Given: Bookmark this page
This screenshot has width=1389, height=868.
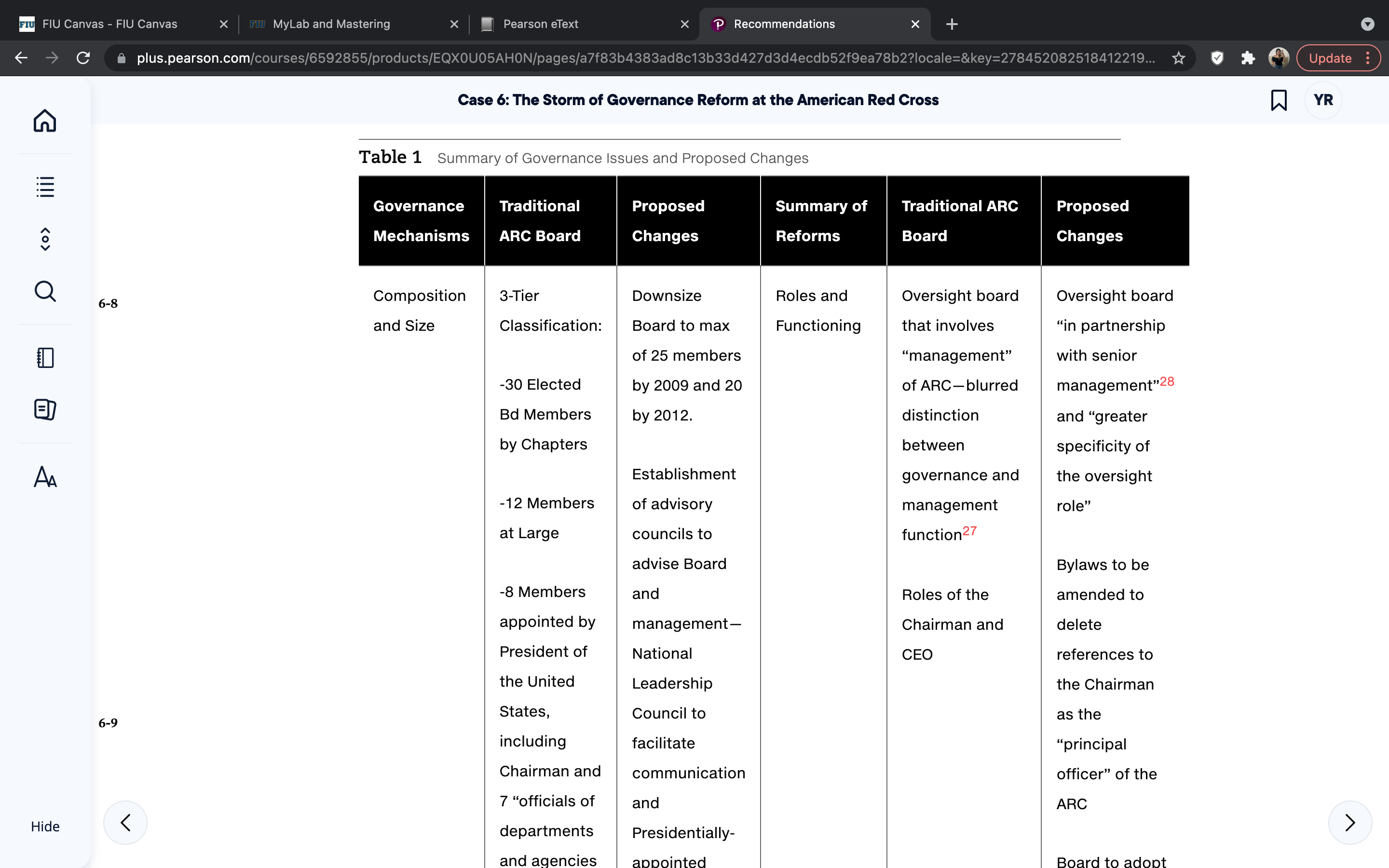Looking at the screenshot, I should [1278, 100].
